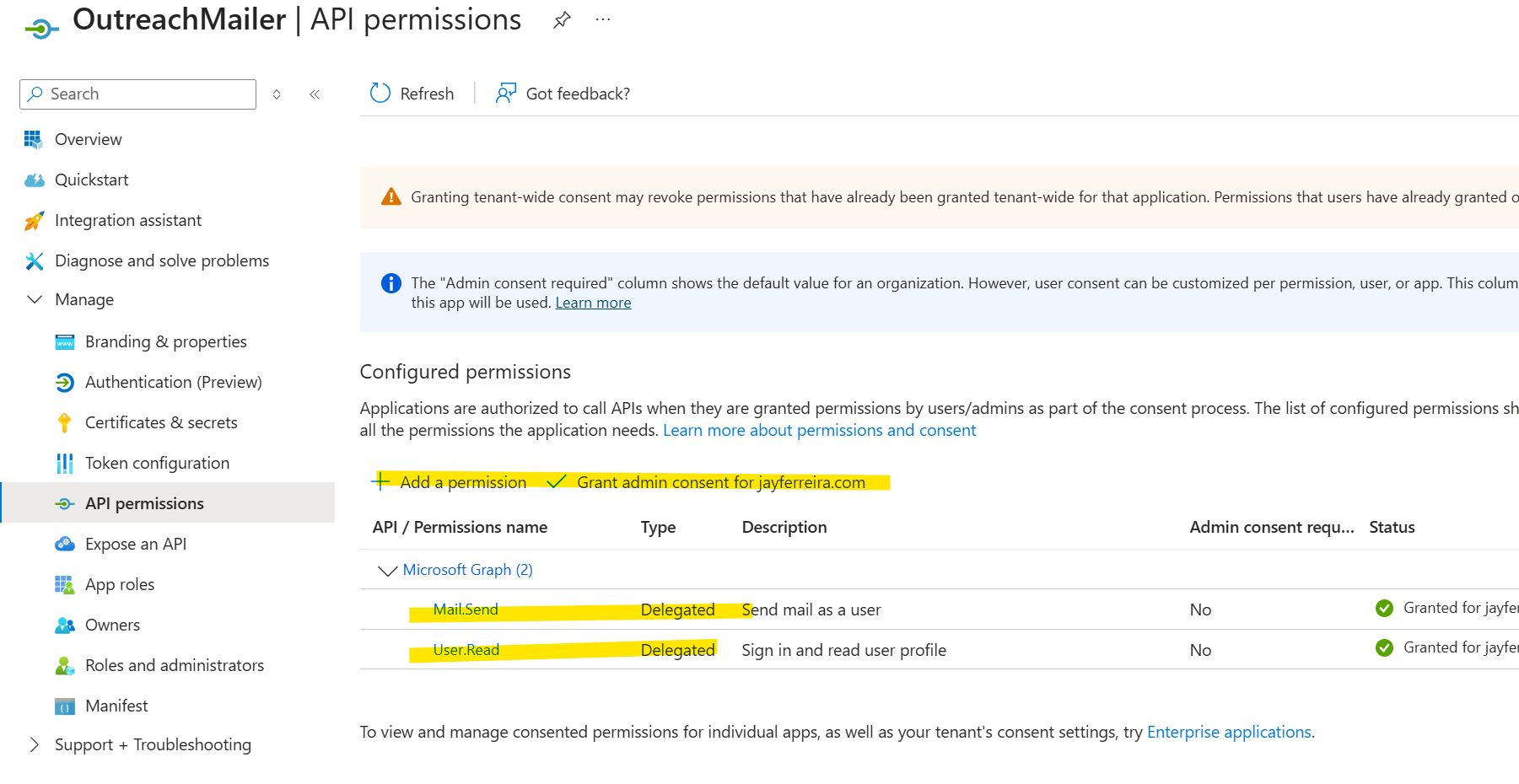Image resolution: width=1519 pixels, height=784 pixels.
Task: Expand the Support + Troubleshooting section
Action: [x=34, y=744]
